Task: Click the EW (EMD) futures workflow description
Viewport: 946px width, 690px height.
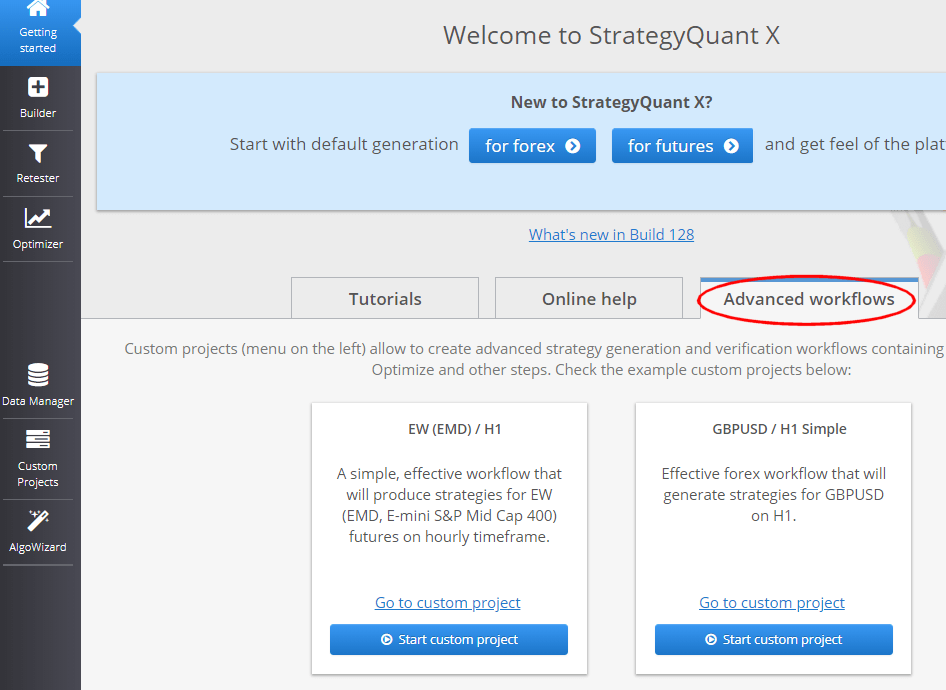Action: click(449, 505)
